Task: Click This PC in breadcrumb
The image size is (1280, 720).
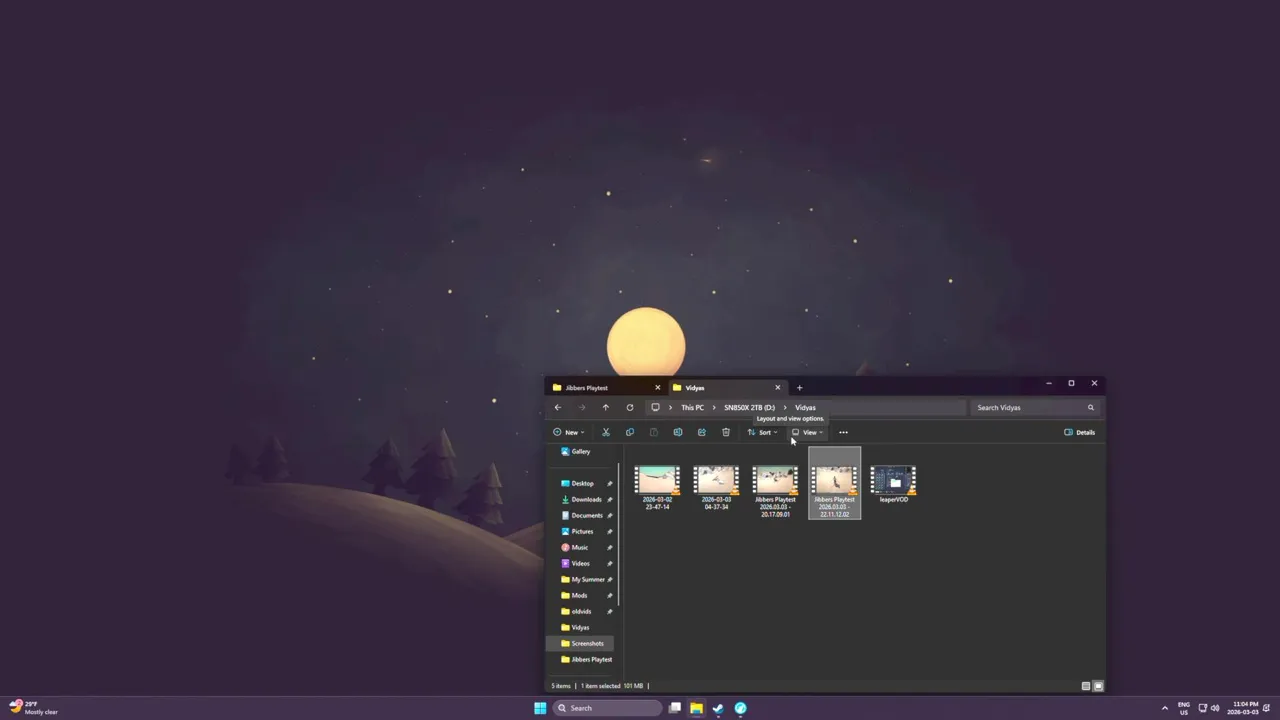Action: [692, 407]
